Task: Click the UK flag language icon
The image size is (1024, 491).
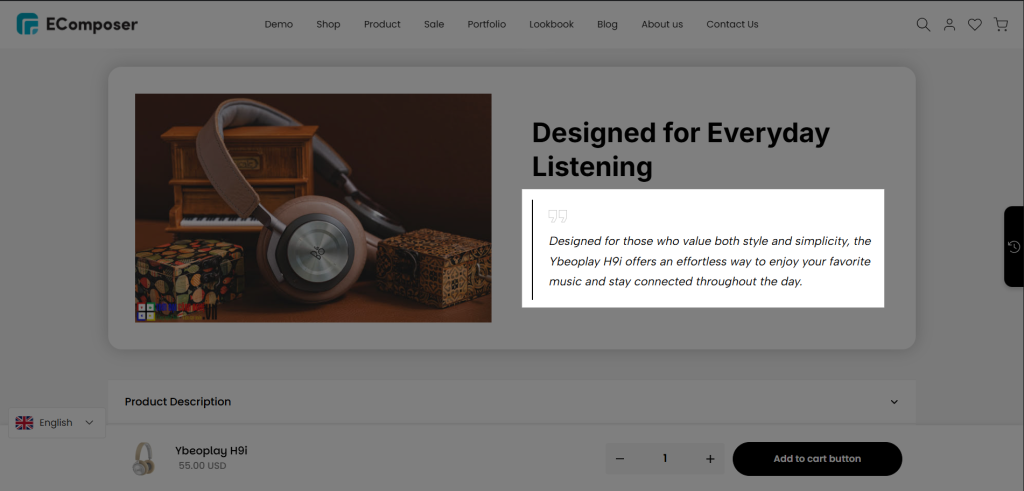Action: pyautogui.click(x=24, y=422)
